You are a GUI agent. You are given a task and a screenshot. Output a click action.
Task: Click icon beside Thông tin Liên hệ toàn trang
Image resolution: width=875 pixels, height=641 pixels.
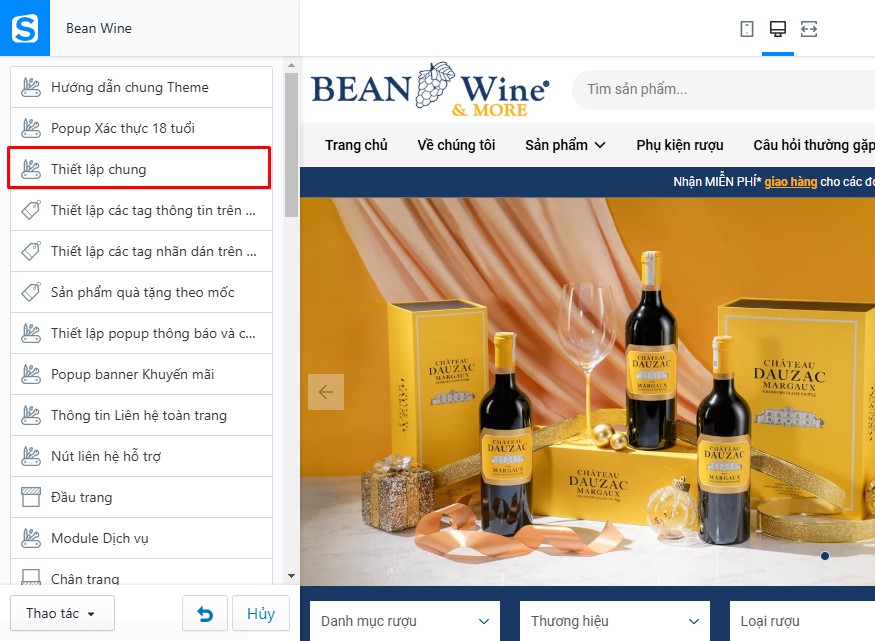[x=31, y=415]
